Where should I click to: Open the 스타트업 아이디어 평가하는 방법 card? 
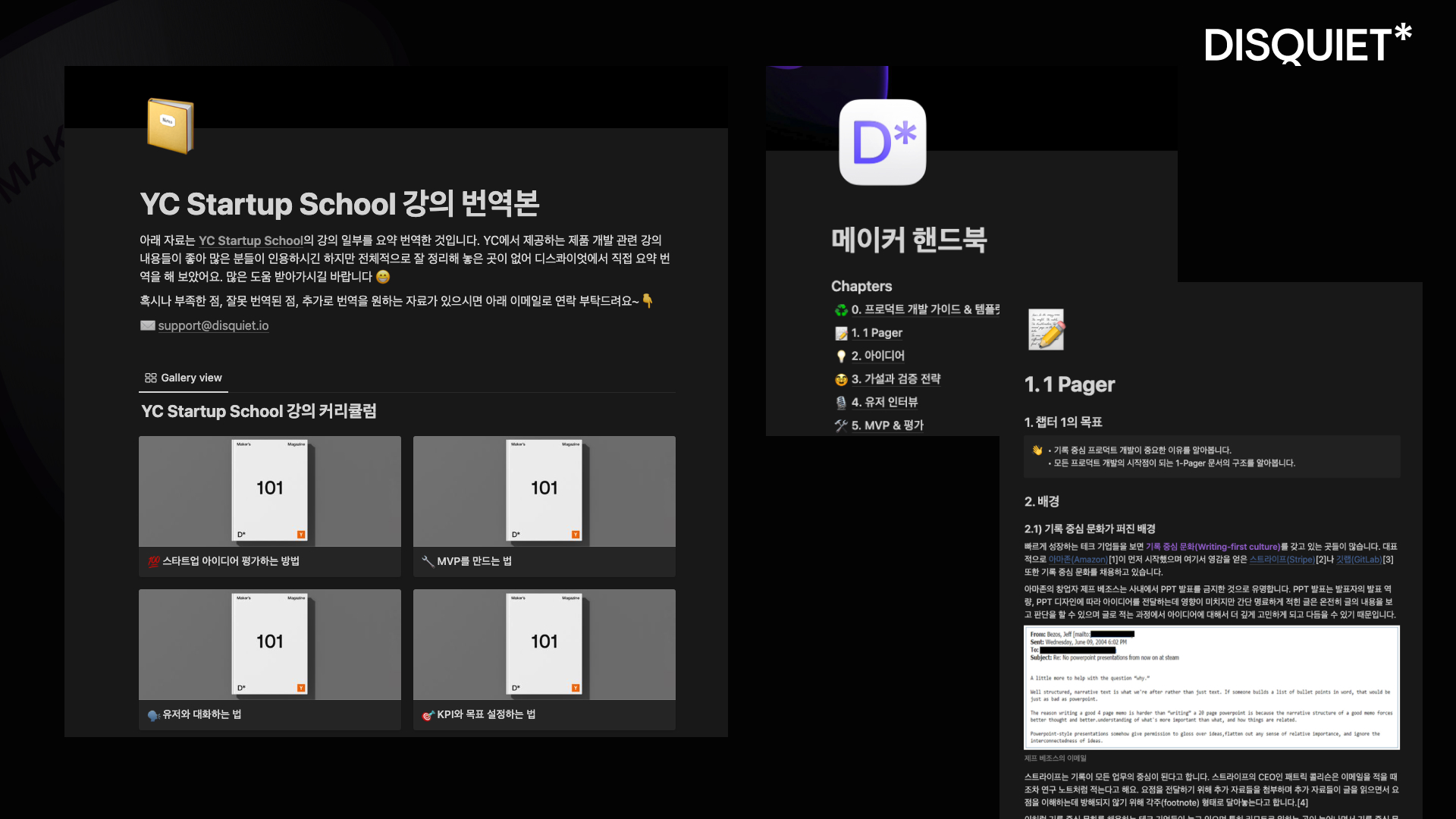tap(270, 506)
